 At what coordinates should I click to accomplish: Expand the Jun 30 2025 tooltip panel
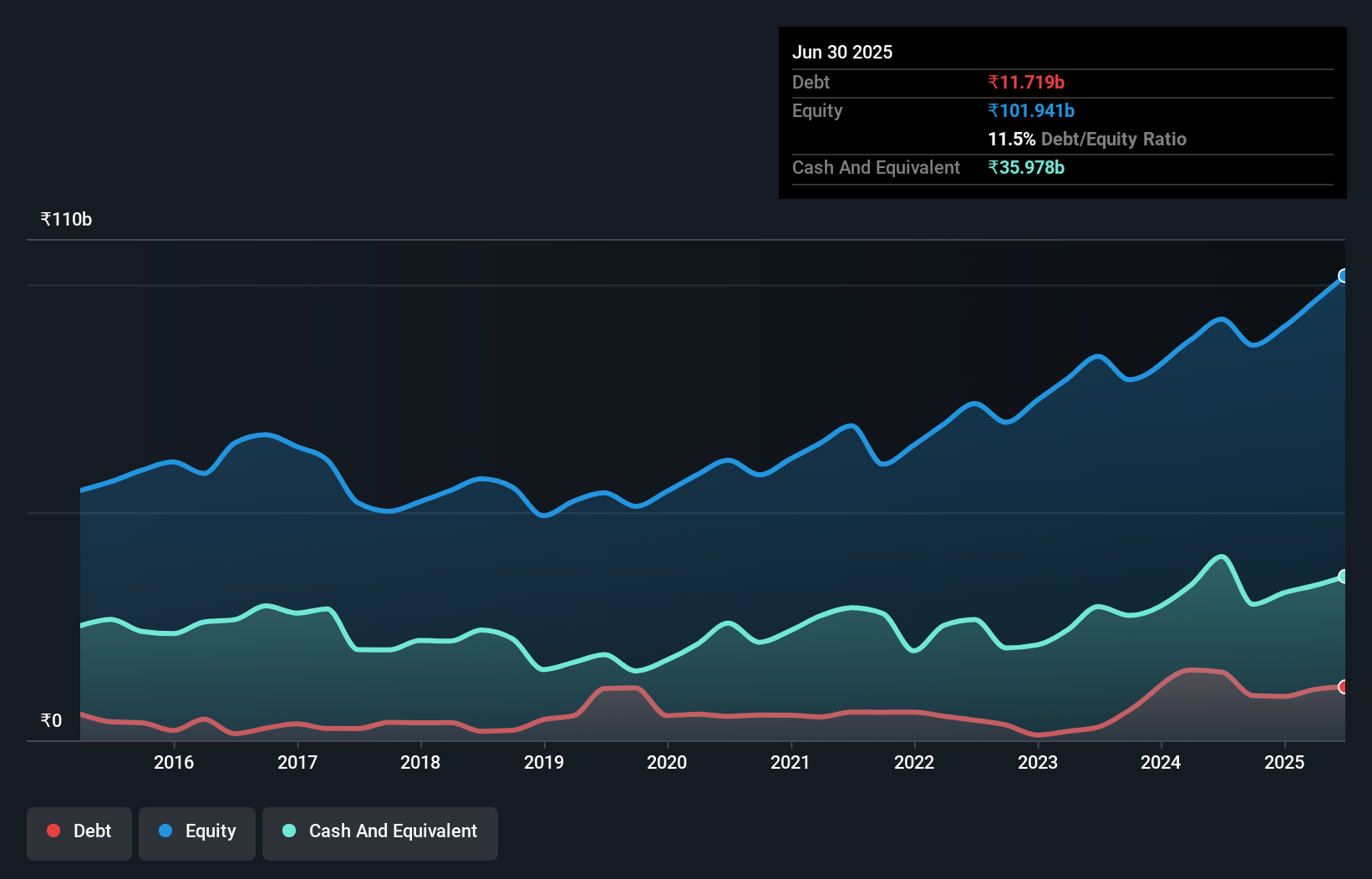pos(842,52)
